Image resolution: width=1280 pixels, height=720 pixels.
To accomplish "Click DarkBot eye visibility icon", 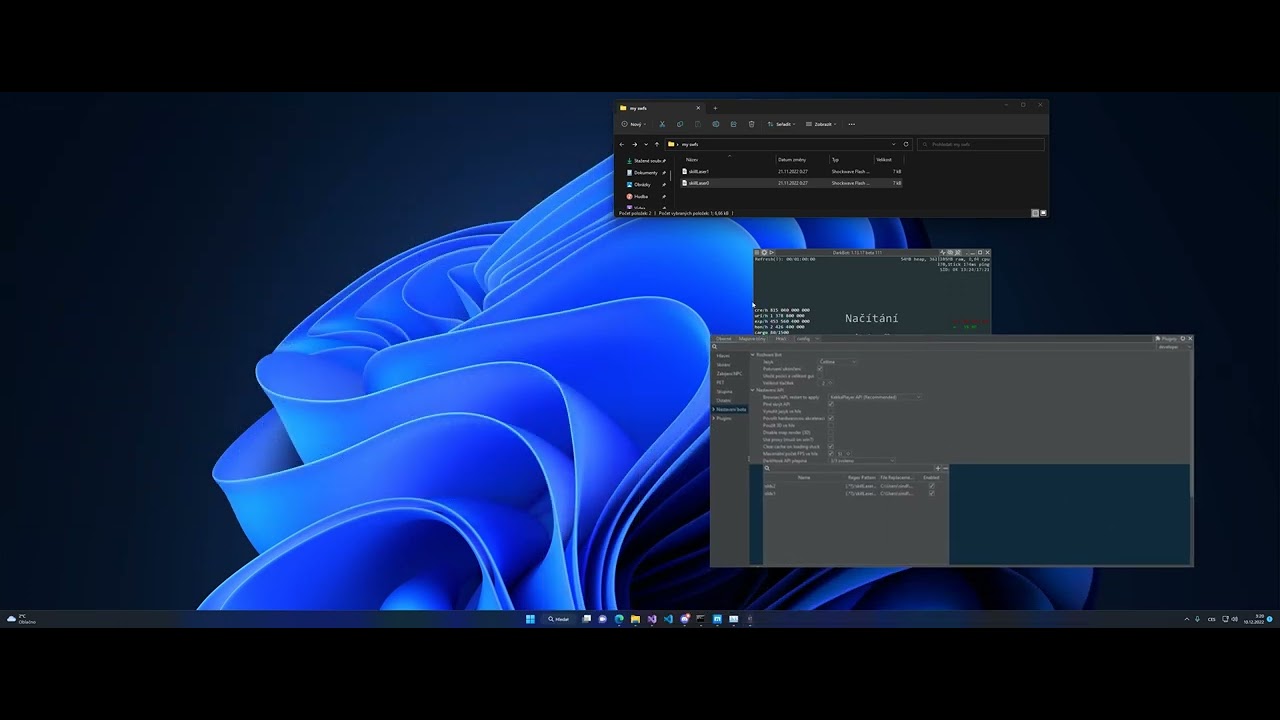I will coord(950,252).
